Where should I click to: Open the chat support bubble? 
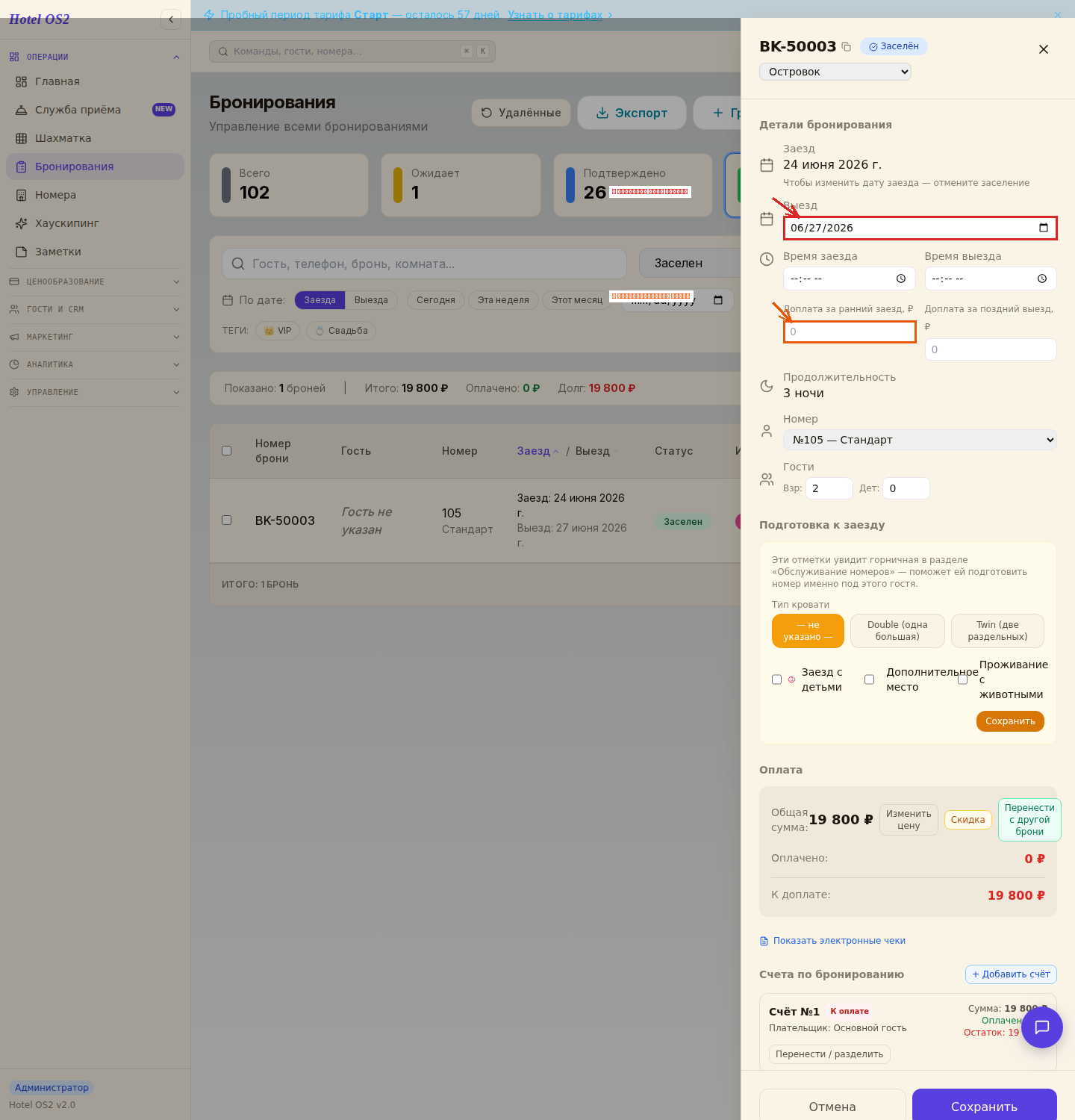tap(1042, 1027)
